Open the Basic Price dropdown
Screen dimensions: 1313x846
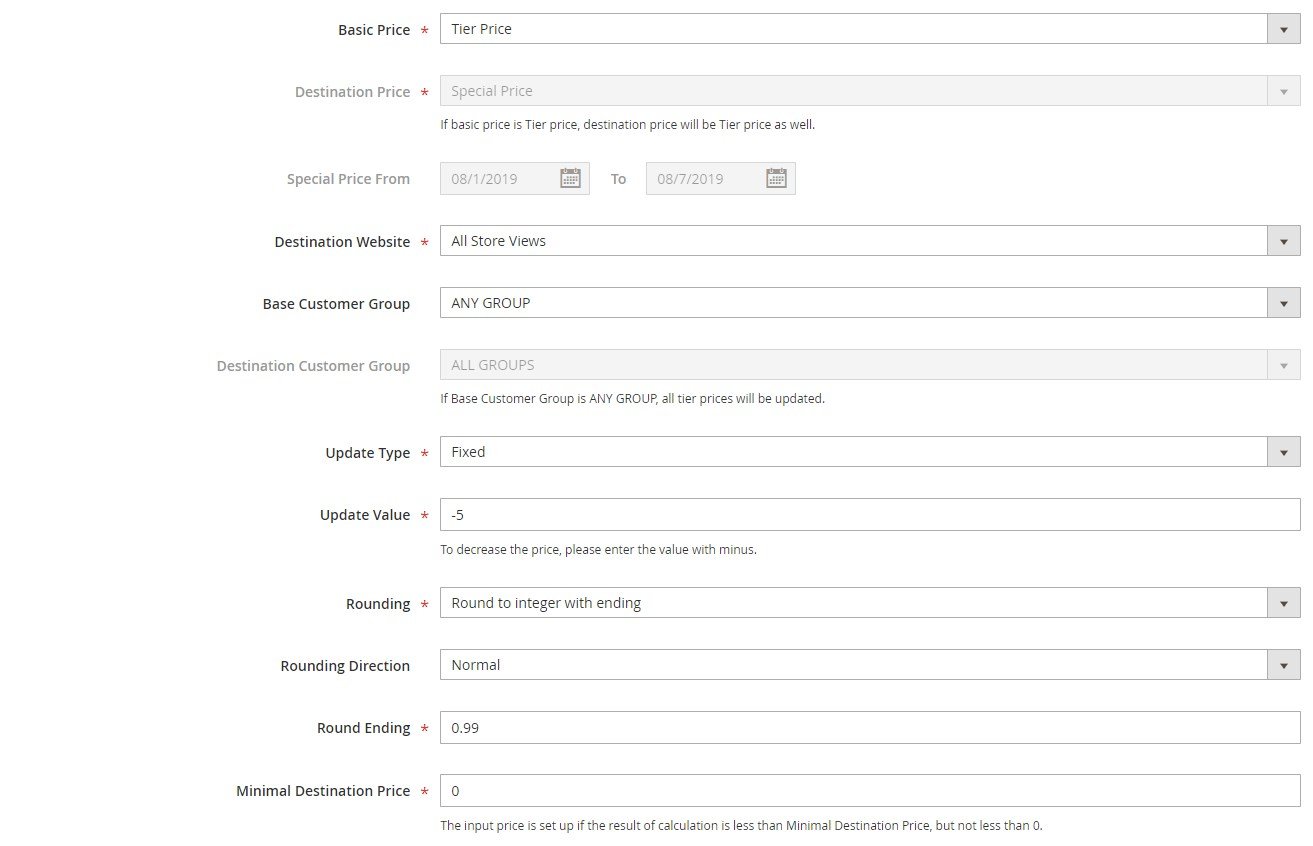[870, 29]
